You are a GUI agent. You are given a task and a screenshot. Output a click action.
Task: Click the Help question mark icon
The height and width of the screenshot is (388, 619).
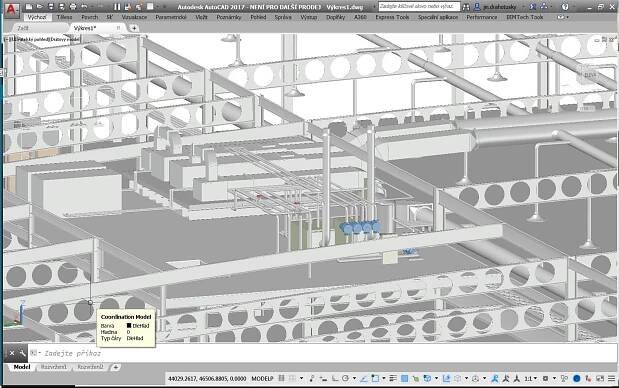(x=565, y=7)
